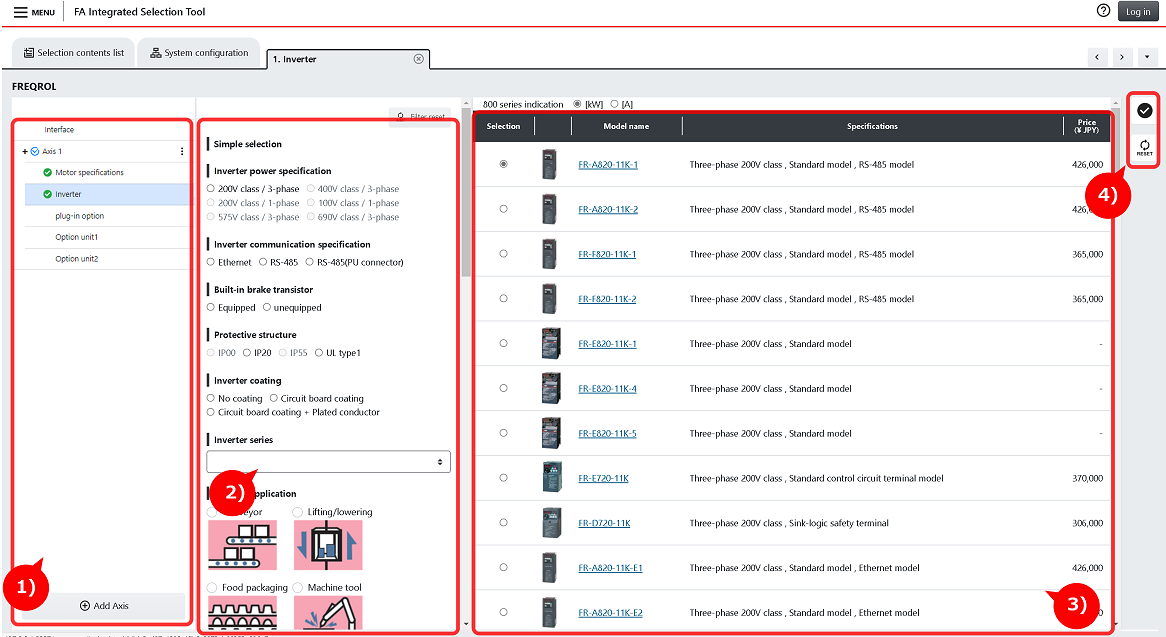Viewport: 1166px width, 637px height.
Task: Choose Ethernet communication specification
Action: coord(211,262)
